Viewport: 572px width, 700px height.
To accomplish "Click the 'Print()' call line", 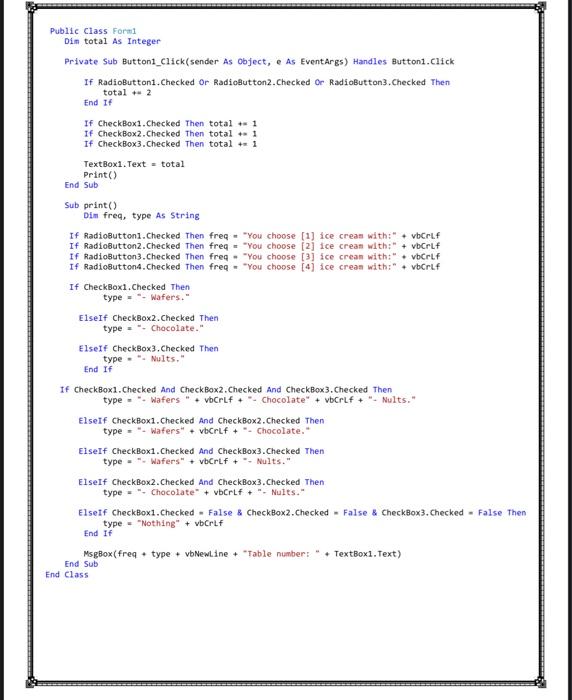I will (x=100, y=175).
